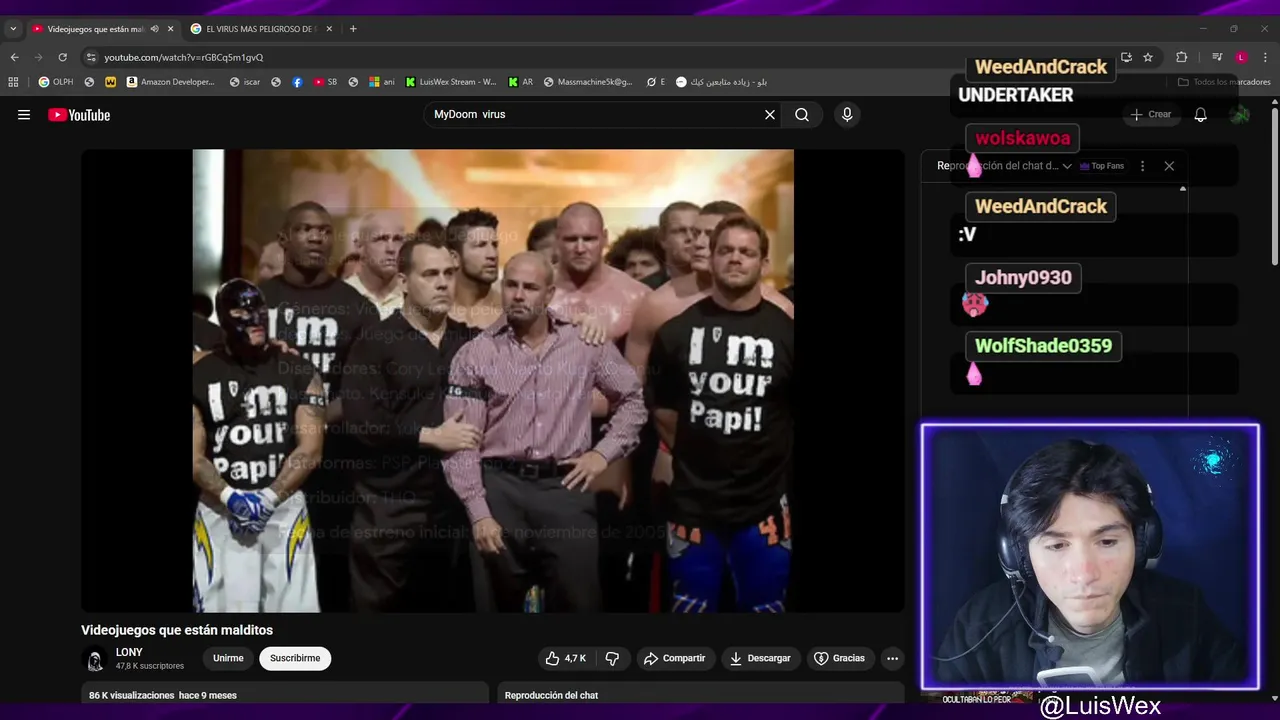Click the 86 K visualizaciones description text
This screenshot has height=720, width=1280.
[x=163, y=695]
